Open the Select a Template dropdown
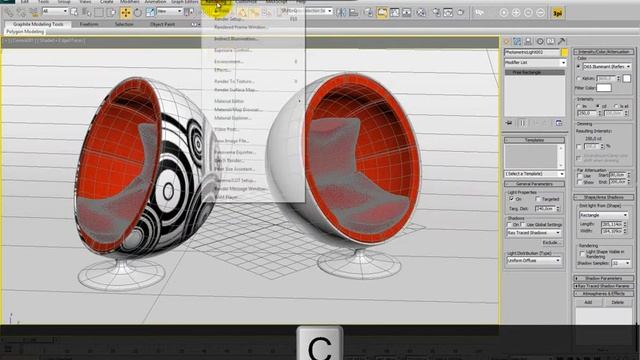 [x=535, y=174]
